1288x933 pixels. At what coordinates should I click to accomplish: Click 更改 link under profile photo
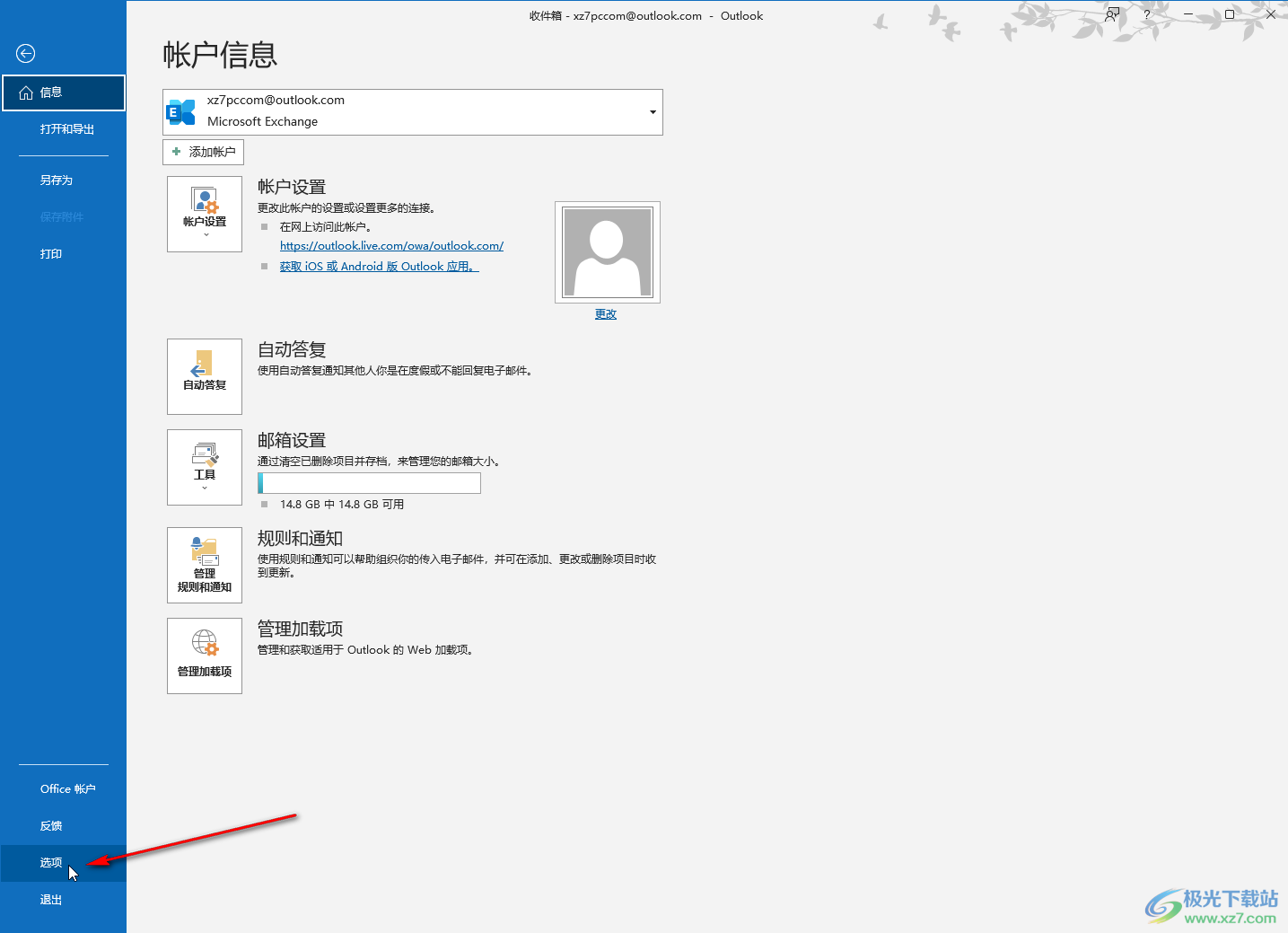click(606, 314)
